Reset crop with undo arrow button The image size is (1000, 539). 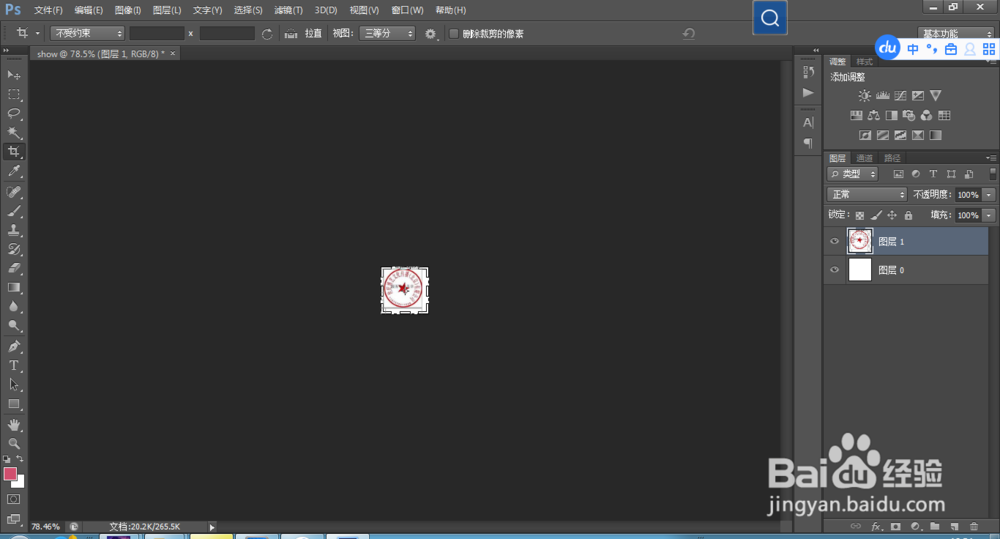(688, 34)
